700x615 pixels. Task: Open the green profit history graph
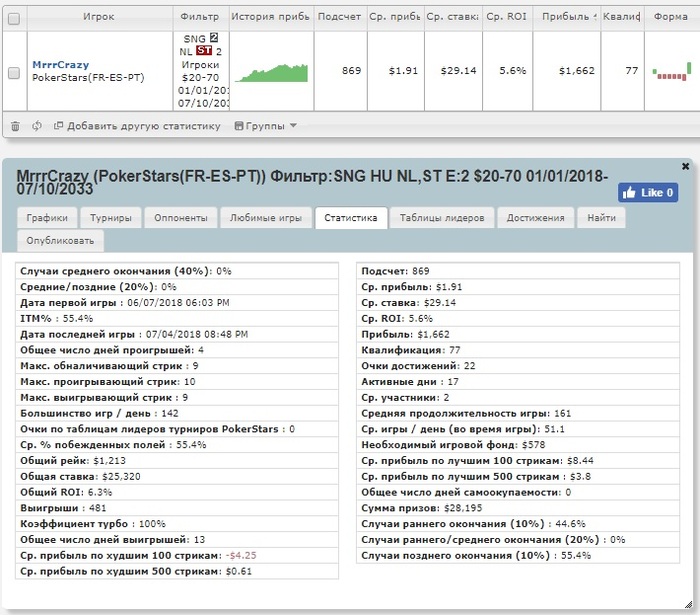271,73
